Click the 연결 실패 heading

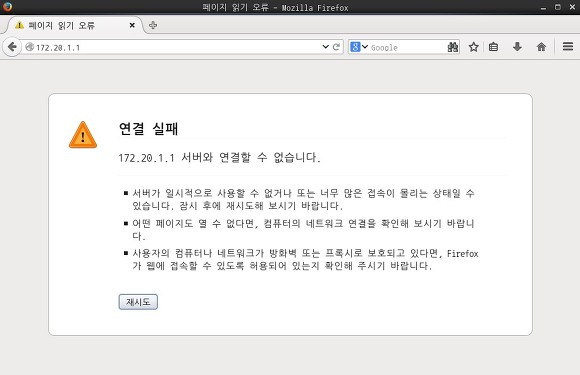coord(148,129)
